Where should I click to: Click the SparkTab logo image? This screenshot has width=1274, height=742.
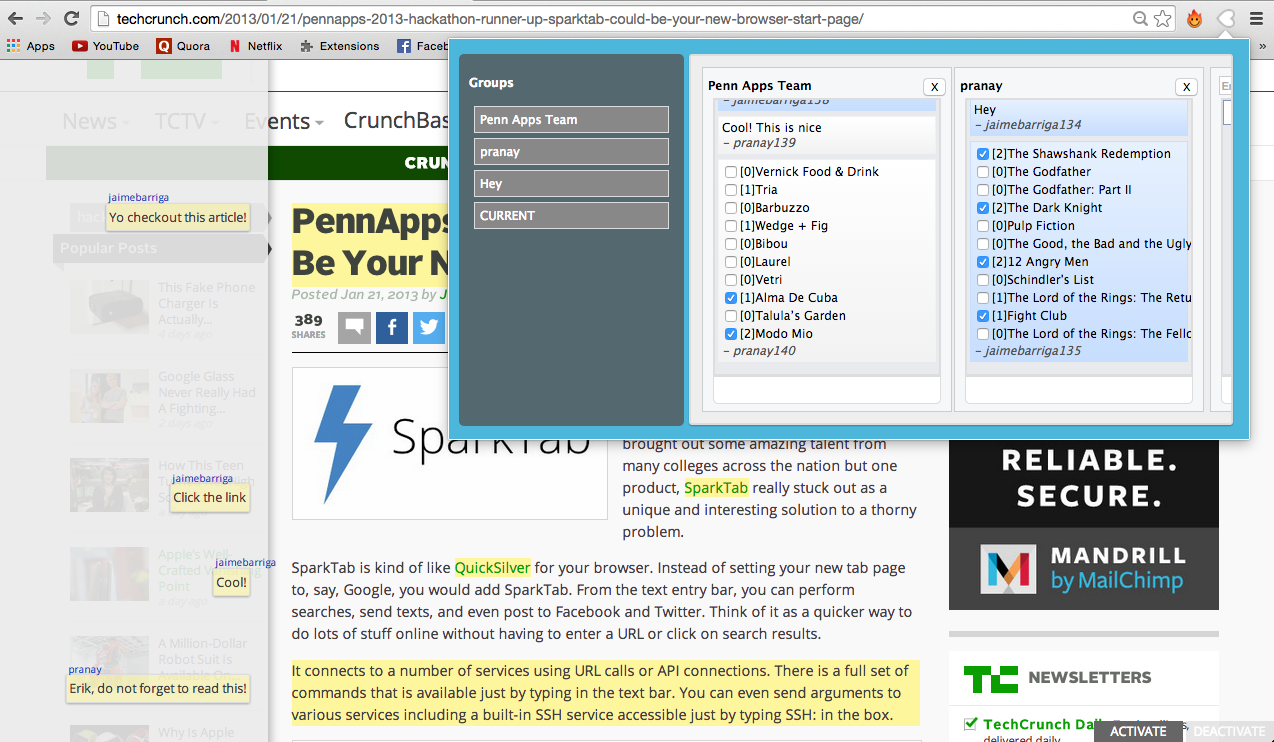click(x=450, y=443)
